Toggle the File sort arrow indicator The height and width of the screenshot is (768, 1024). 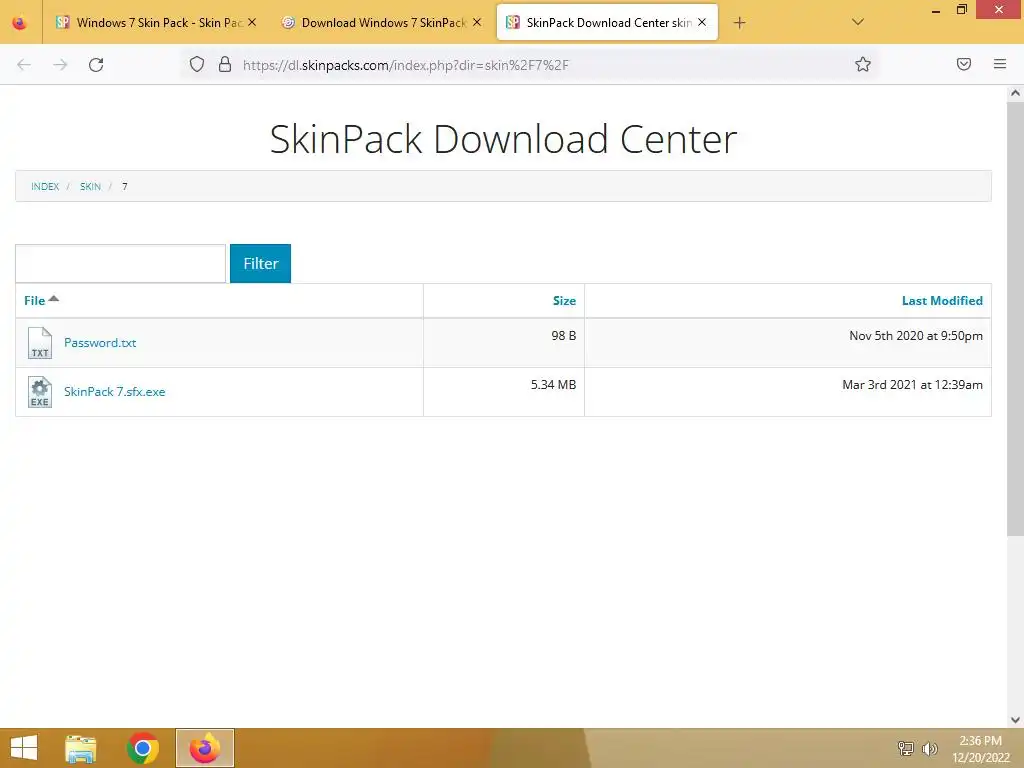click(54, 298)
